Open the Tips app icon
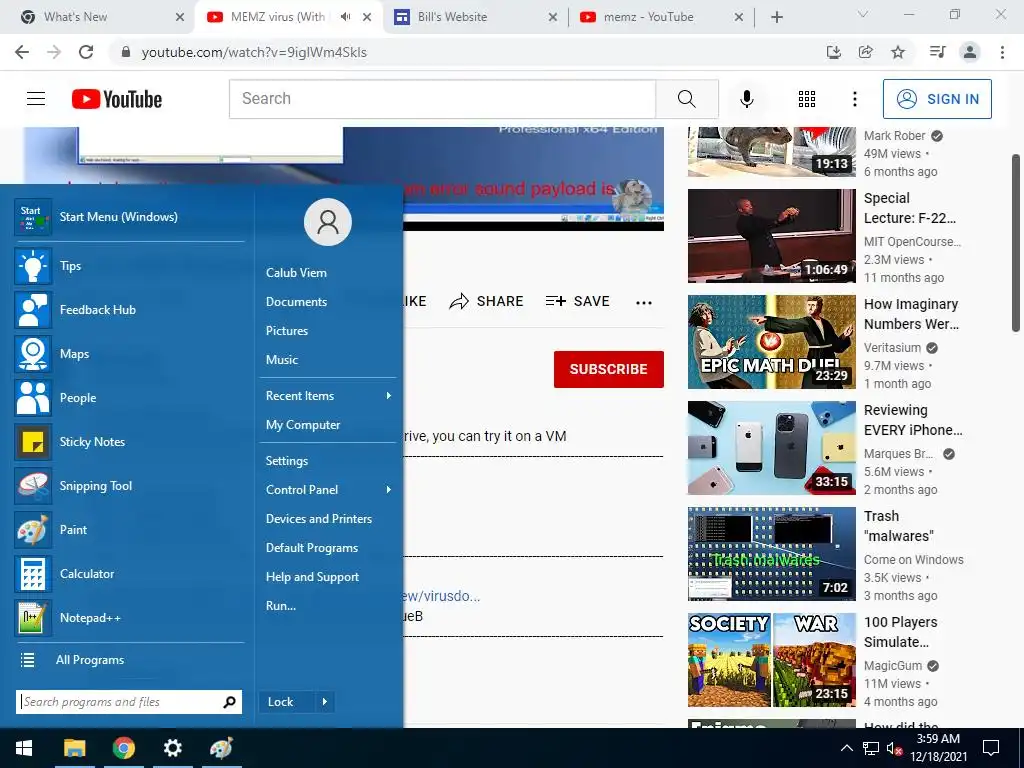 point(33,266)
